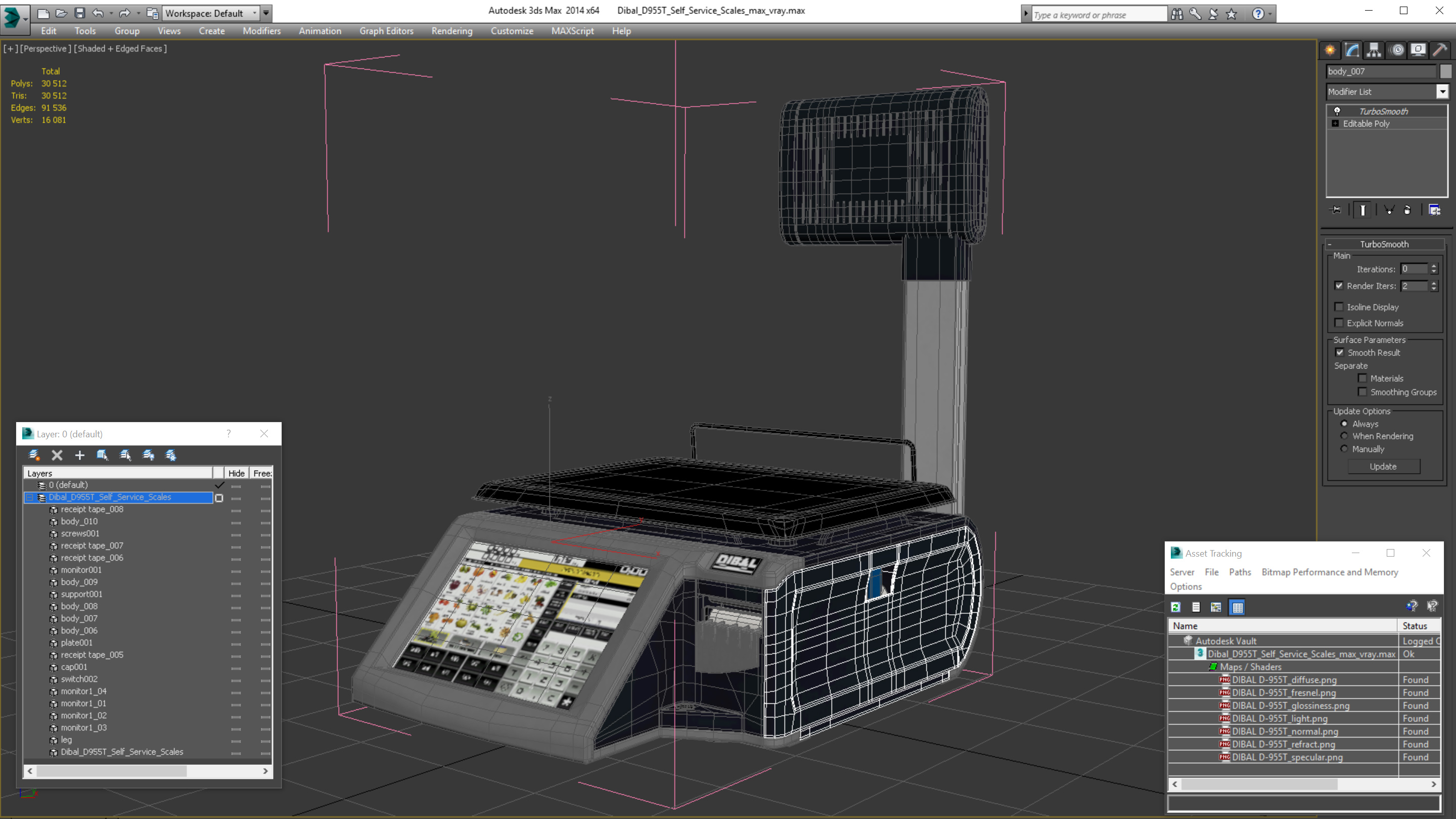Screen dimensions: 1456x819
Task: Click Add Selected Objects plus icon in Layer dialog
Action: [80, 455]
